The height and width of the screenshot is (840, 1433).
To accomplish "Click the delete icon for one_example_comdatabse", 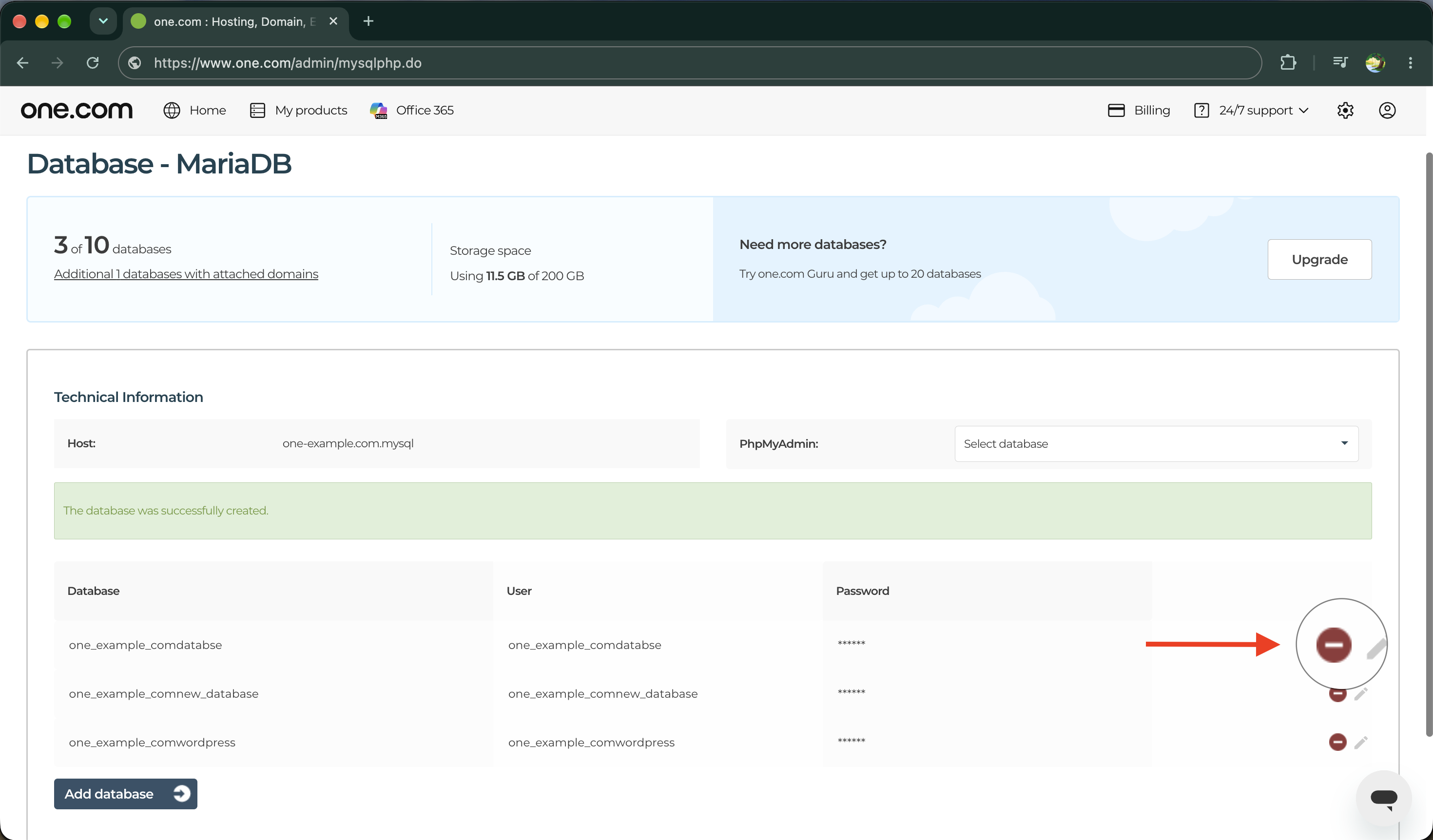I will [1334, 645].
